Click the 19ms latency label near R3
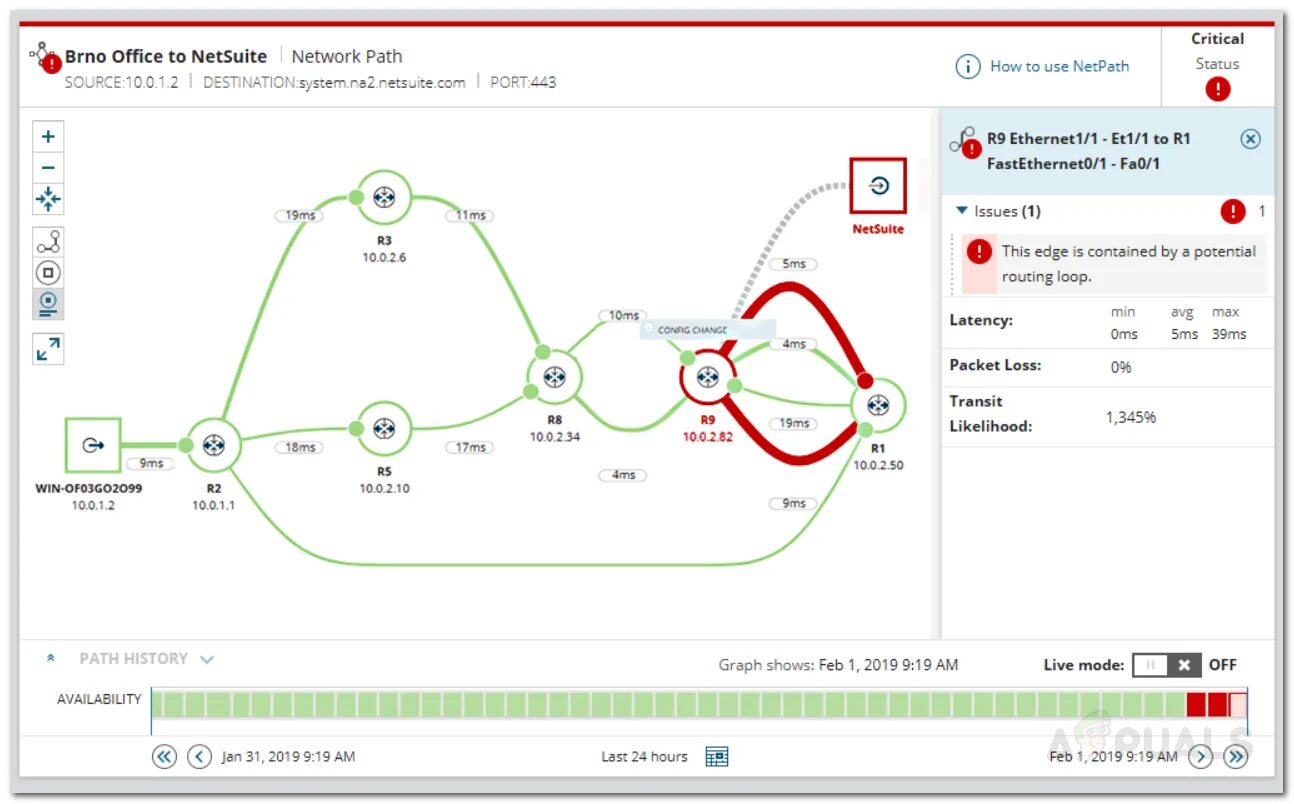Image resolution: width=1294 pixels, height=804 pixels. click(x=301, y=215)
